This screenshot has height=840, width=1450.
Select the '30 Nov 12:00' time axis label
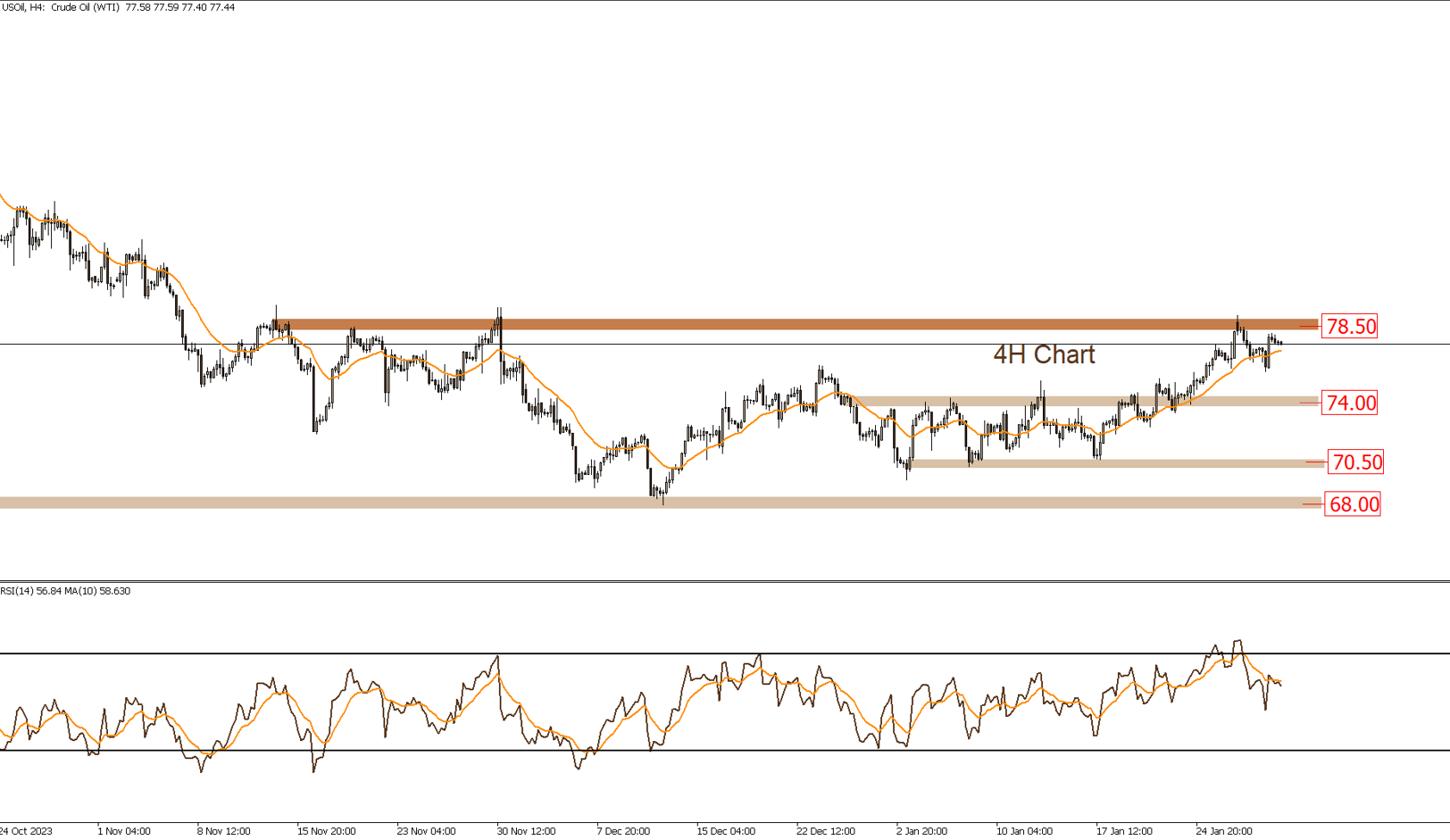[526, 831]
